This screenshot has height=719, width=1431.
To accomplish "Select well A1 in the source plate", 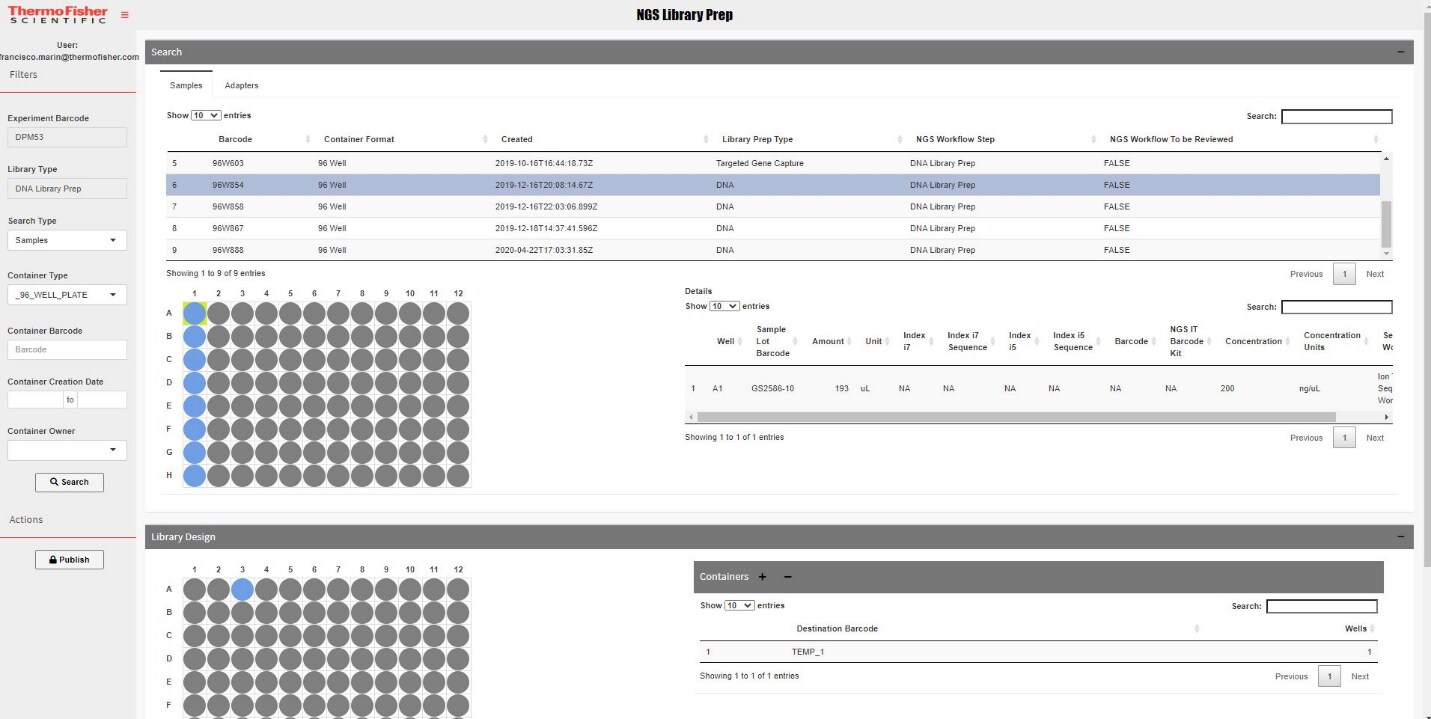I will (194, 314).
